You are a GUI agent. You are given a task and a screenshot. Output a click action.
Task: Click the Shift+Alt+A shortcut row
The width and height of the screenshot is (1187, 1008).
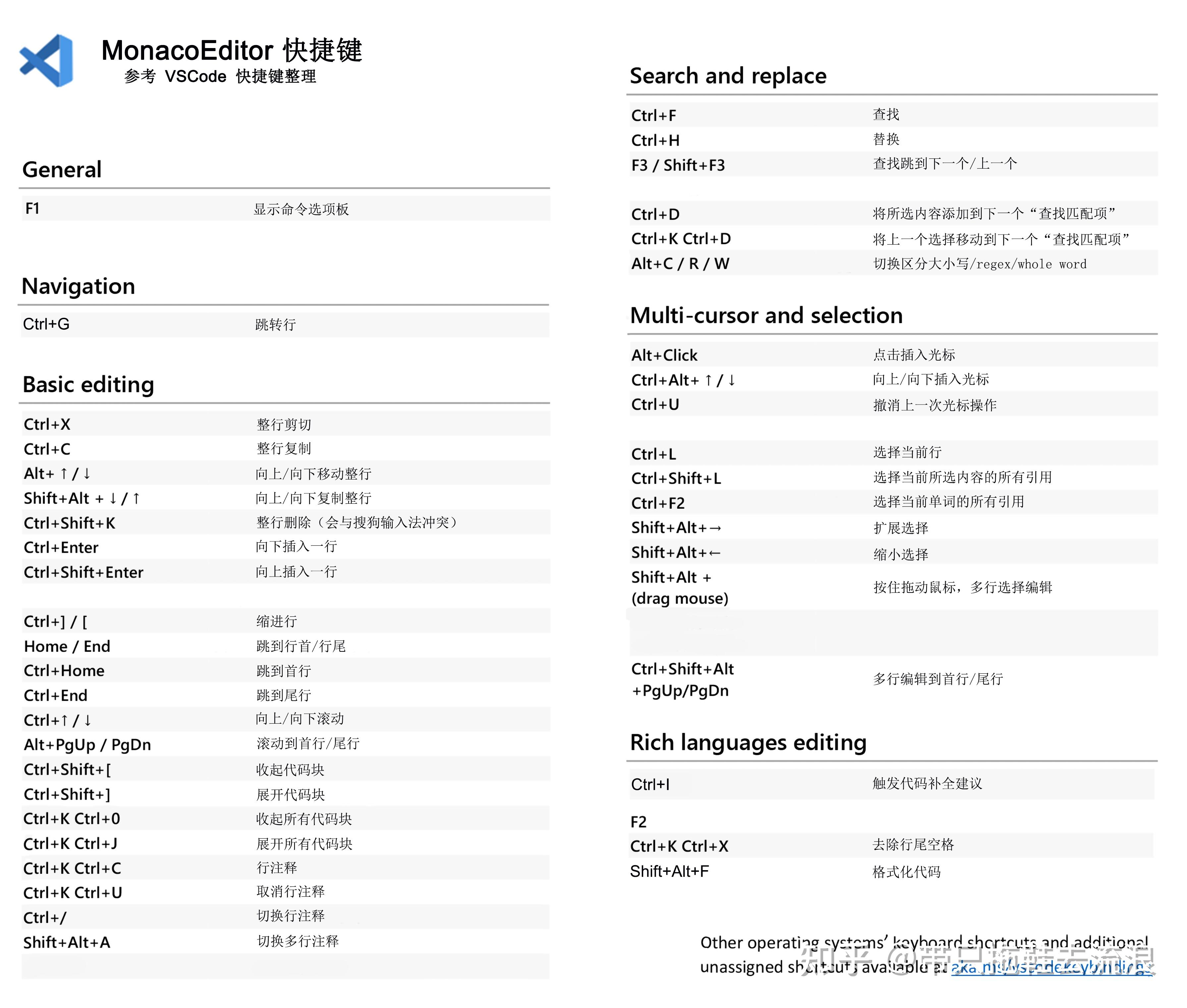coord(66,942)
